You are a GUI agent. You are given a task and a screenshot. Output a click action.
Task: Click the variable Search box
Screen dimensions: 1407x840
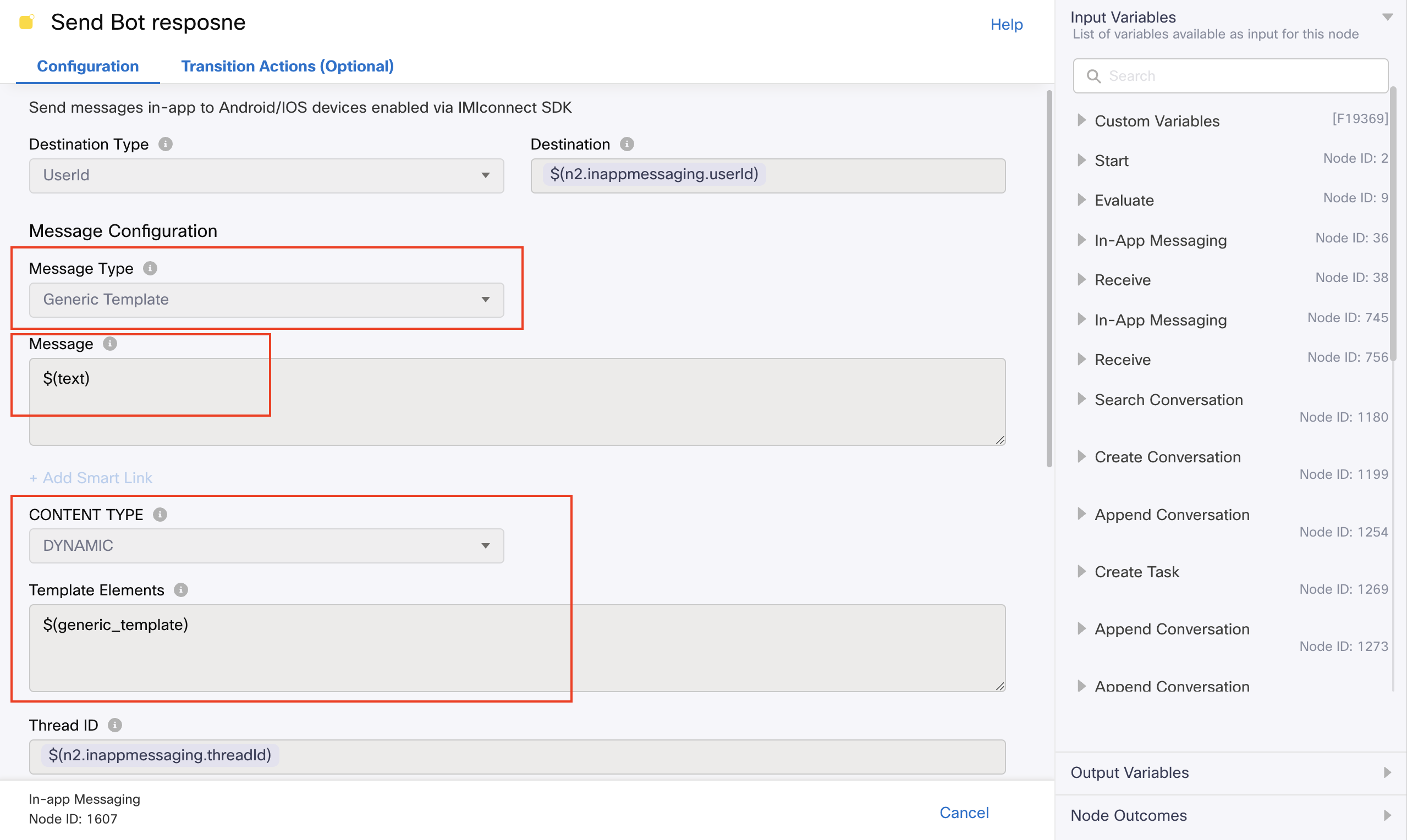click(x=1231, y=76)
